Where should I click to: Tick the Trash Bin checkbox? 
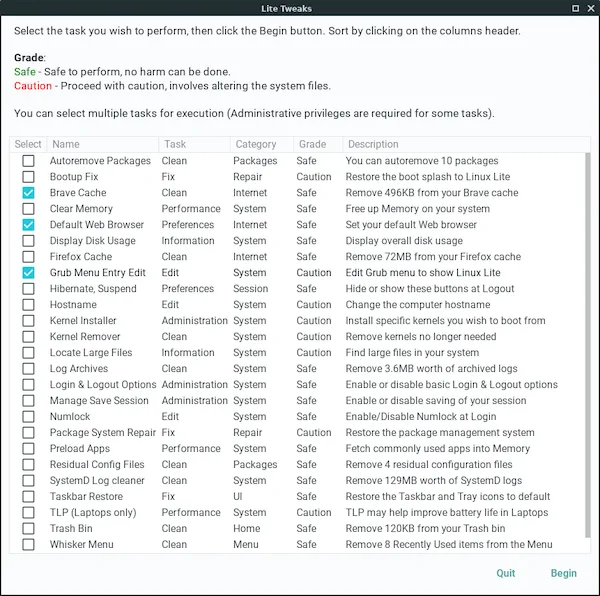(x=28, y=529)
